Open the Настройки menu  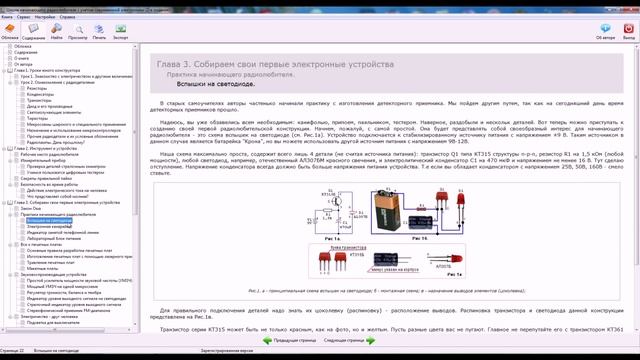[x=45, y=17]
